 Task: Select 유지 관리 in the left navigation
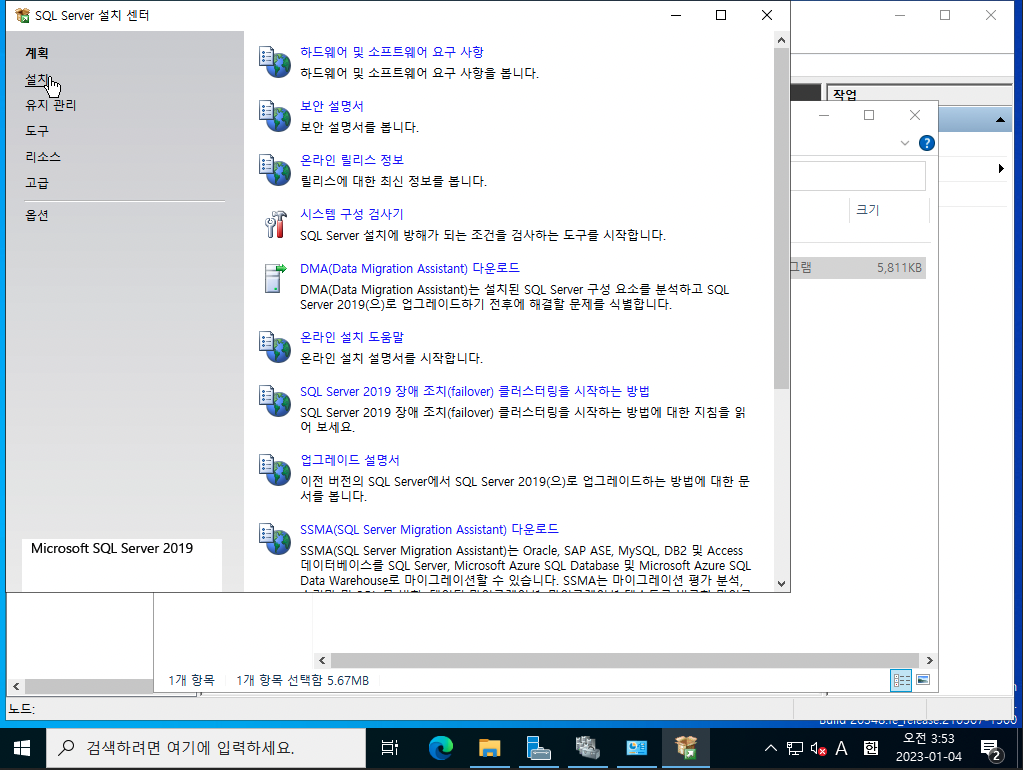click(x=51, y=105)
